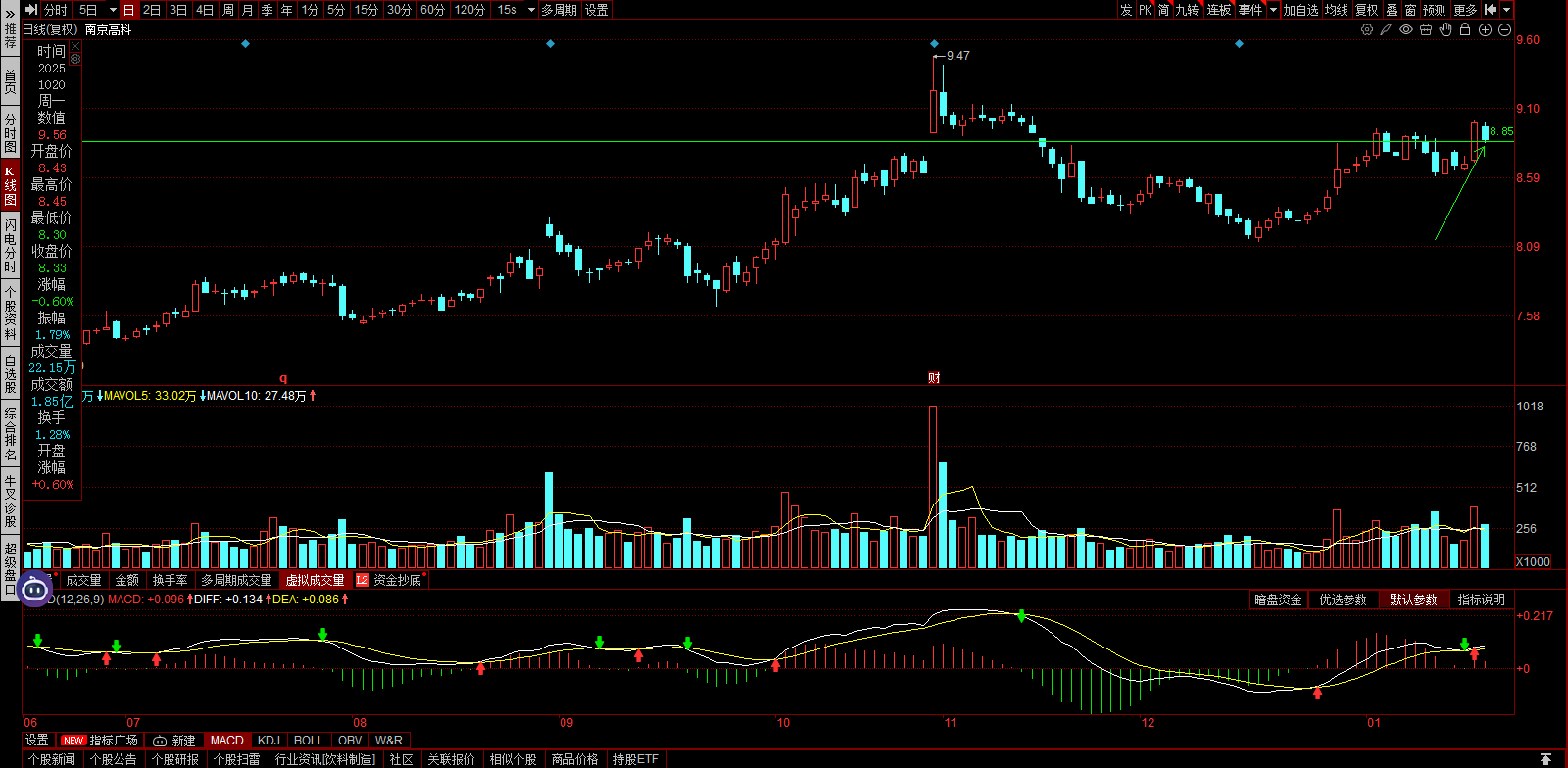This screenshot has width=1568, height=768.
Task: Click the 窗 window button
Action: [1410, 10]
